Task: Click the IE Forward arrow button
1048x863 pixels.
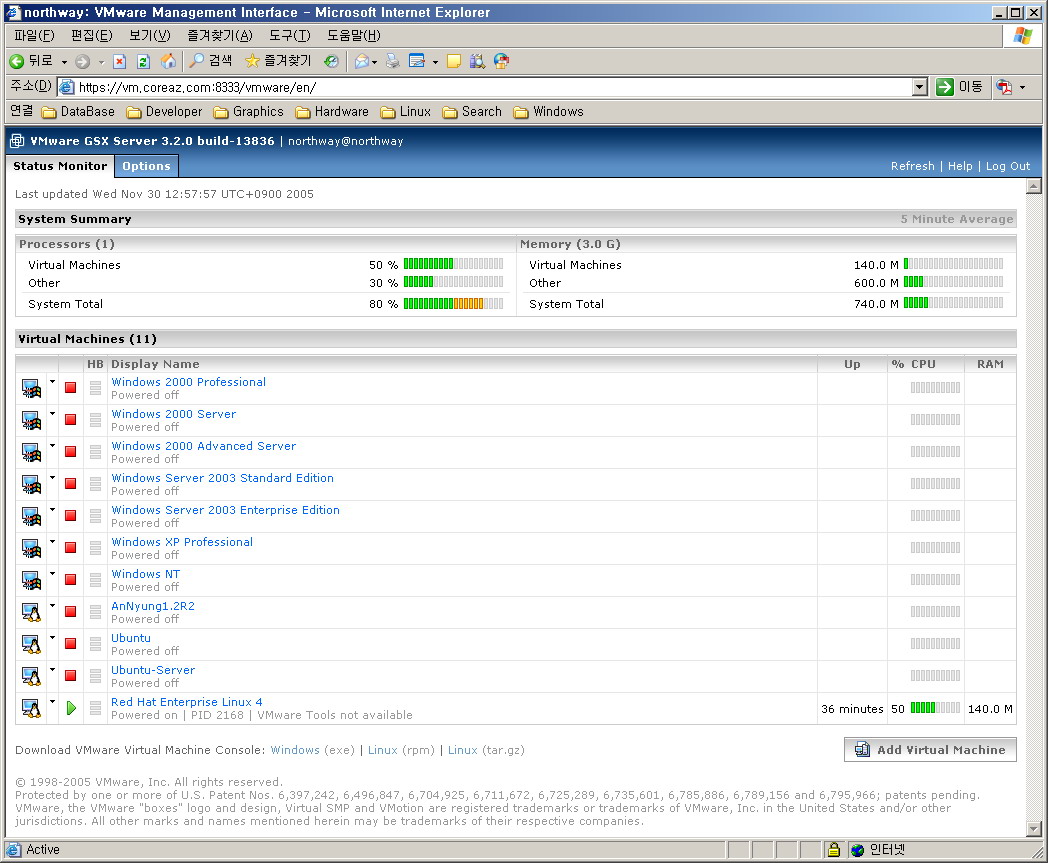Action: [x=82, y=61]
